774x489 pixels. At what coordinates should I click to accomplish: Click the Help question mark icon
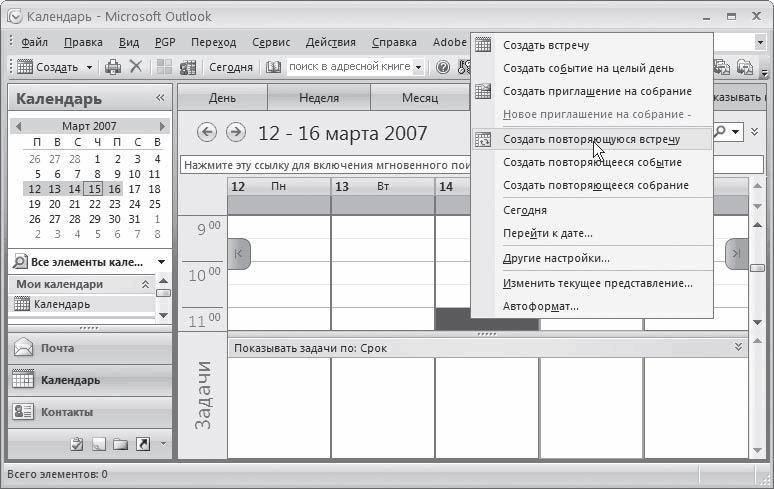point(443,67)
